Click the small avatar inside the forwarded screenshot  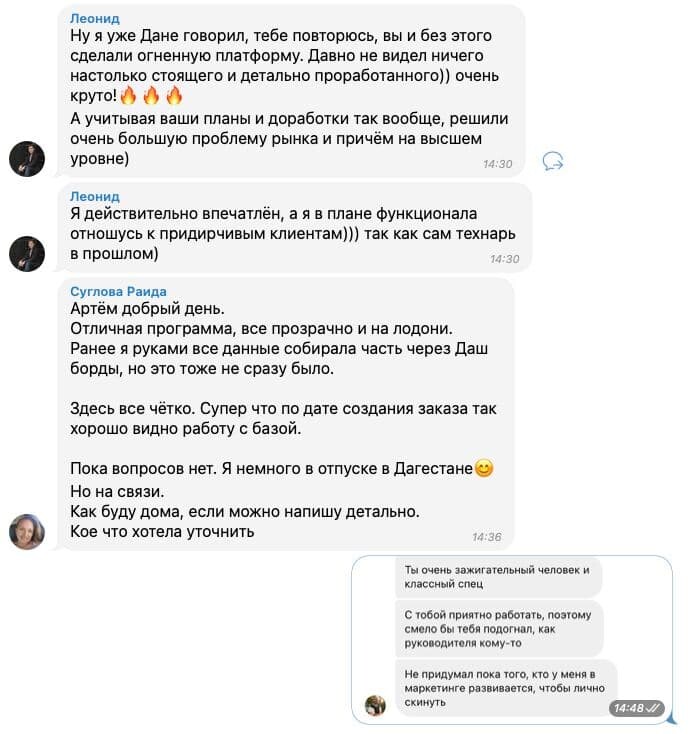pos(375,705)
